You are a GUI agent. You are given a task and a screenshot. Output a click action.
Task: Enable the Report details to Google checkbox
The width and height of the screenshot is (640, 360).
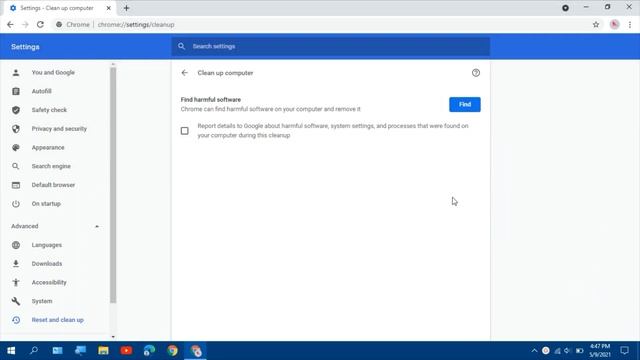coord(184,131)
